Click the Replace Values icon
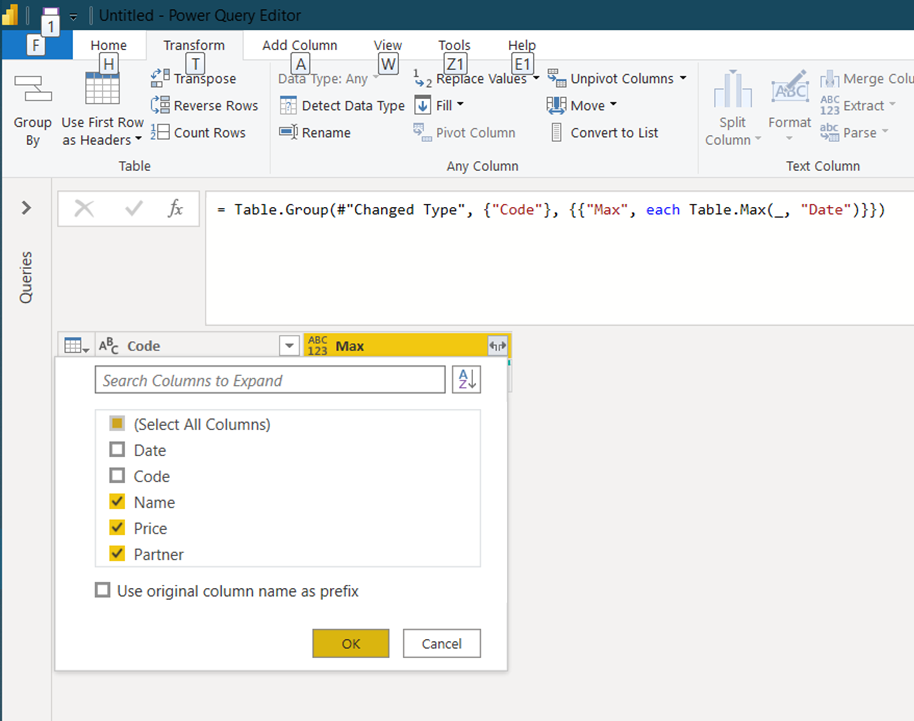 (423, 78)
